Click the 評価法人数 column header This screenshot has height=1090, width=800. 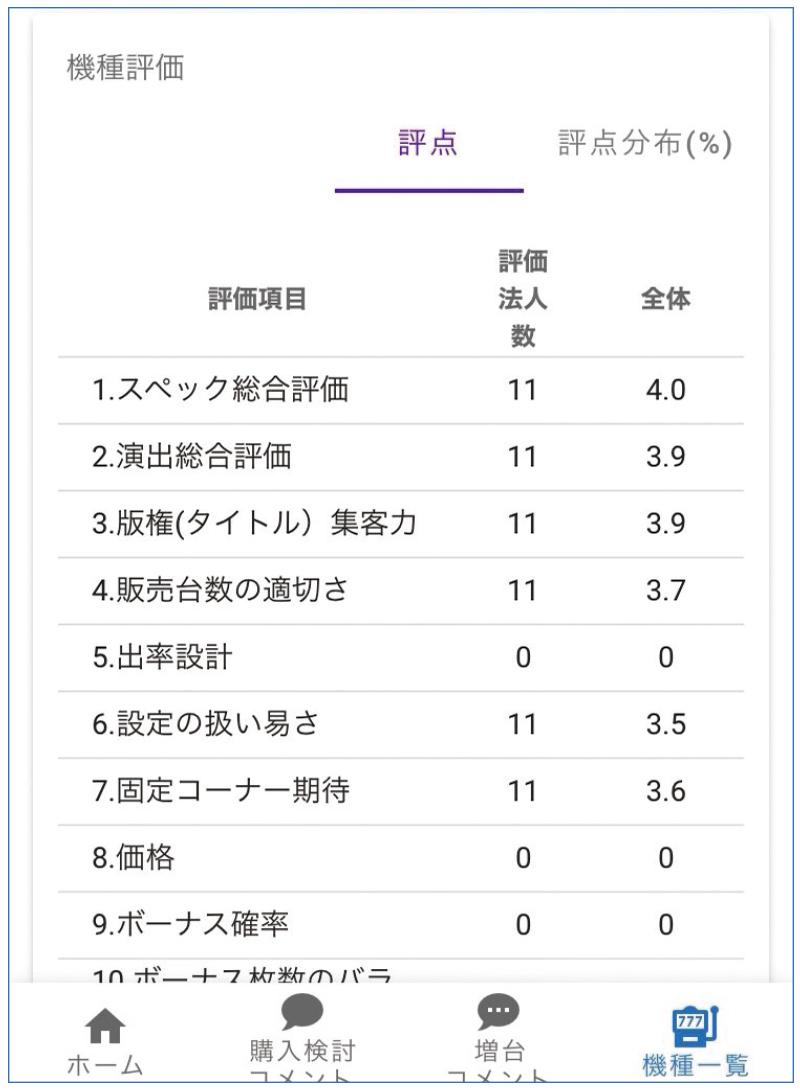[522, 298]
